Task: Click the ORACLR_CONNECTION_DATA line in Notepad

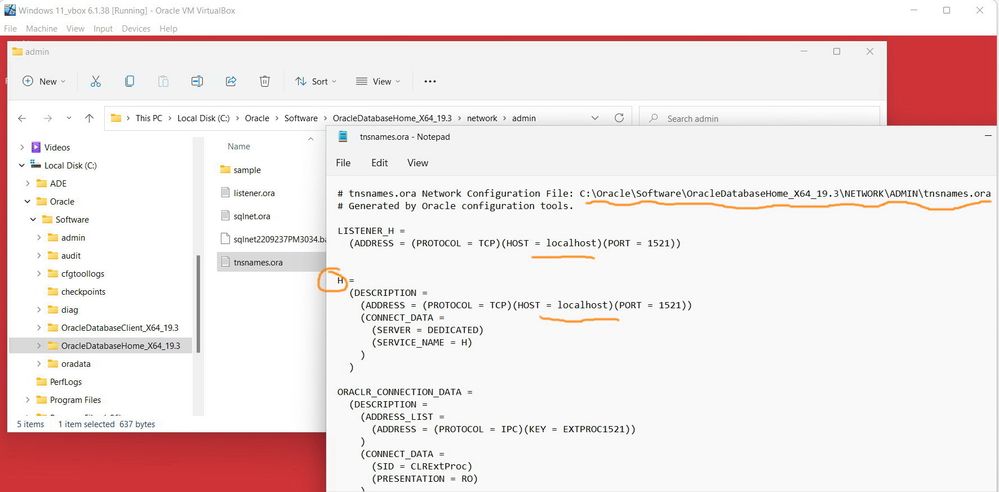Action: pyautogui.click(x=405, y=392)
